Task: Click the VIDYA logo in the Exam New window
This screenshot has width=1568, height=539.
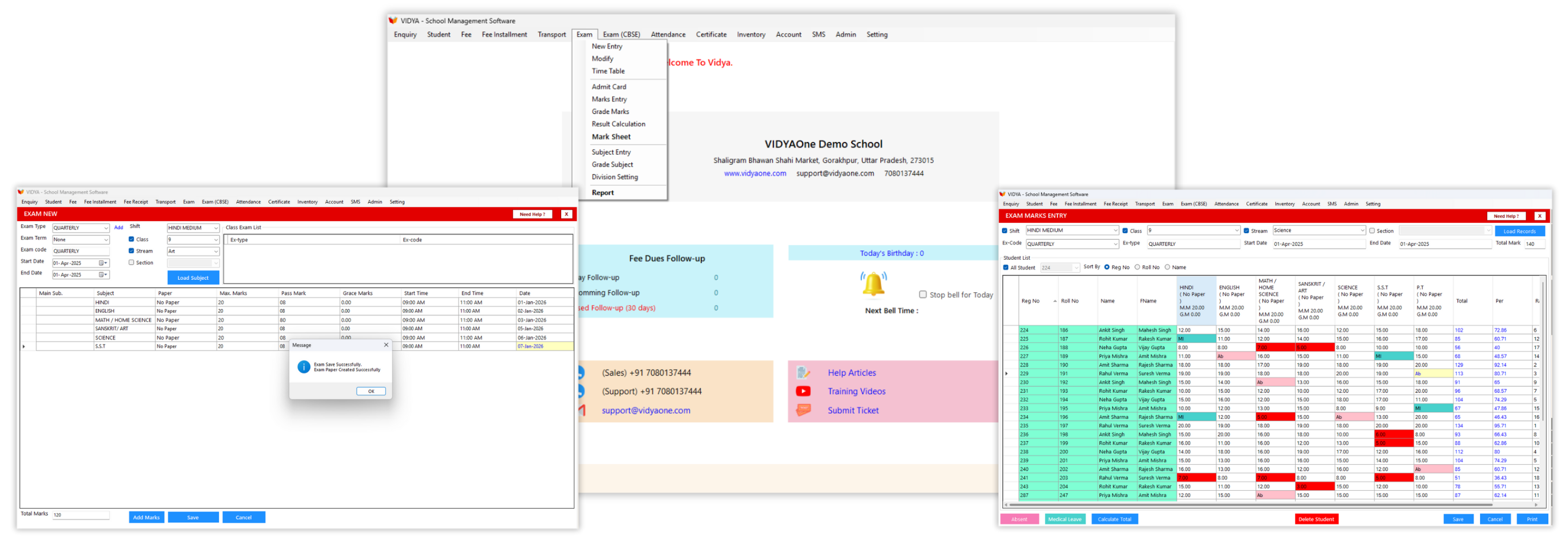Action: (21, 193)
